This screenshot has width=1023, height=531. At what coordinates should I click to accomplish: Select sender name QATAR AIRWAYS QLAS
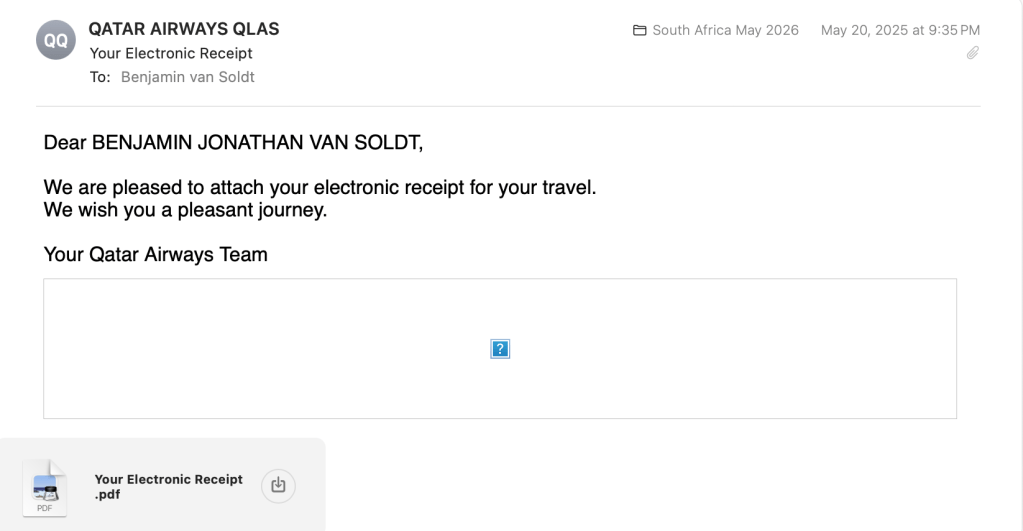pos(184,29)
